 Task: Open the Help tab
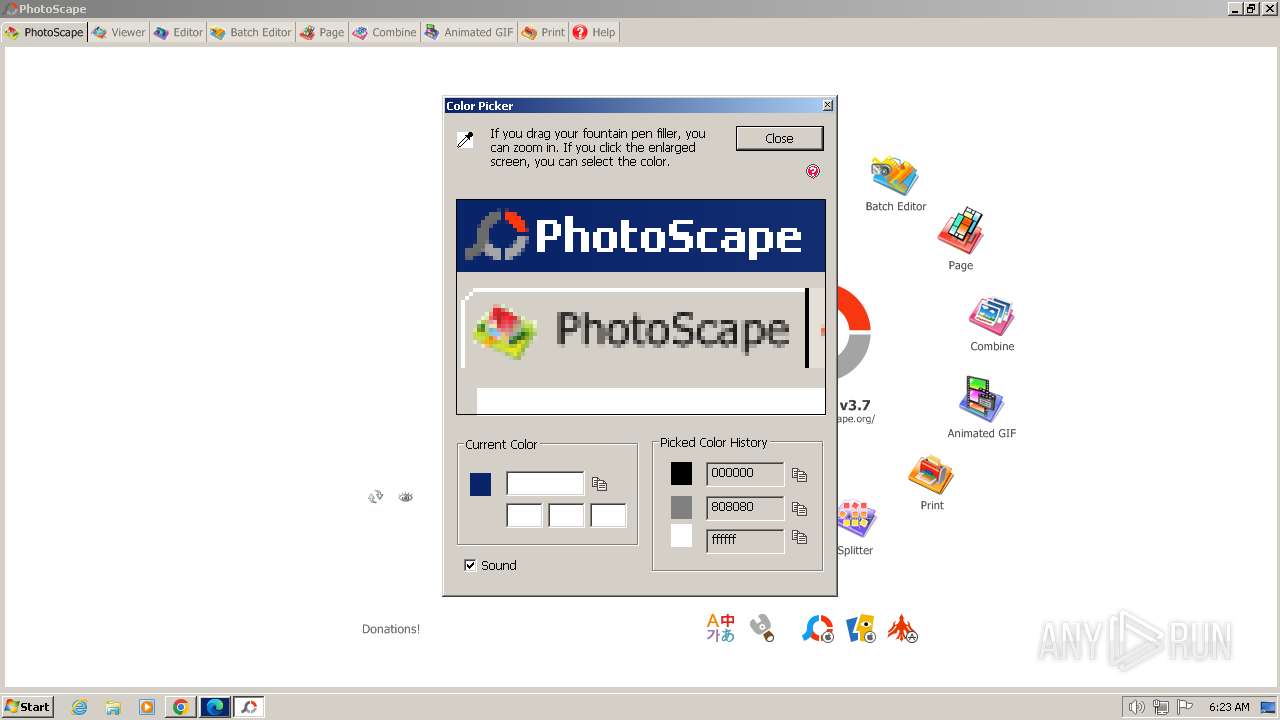pyautogui.click(x=594, y=32)
